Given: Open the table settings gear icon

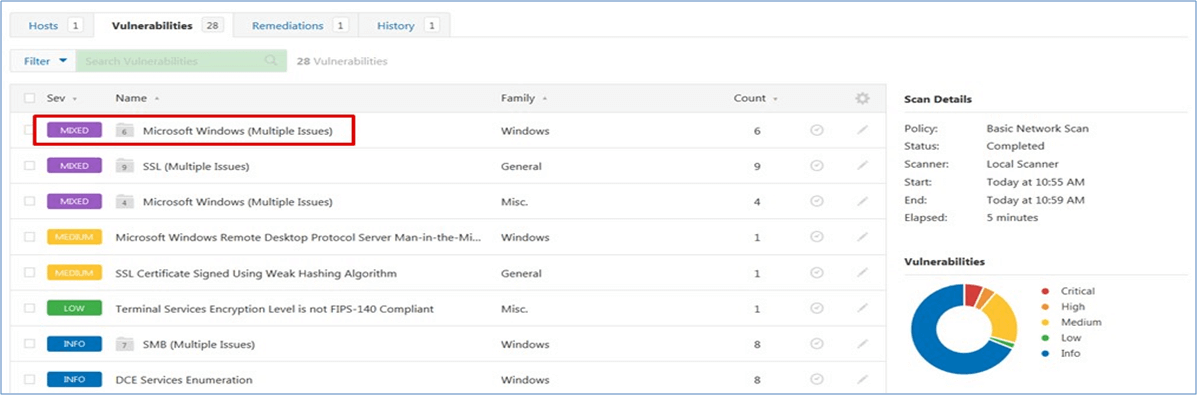Looking at the screenshot, I should pyautogui.click(x=863, y=99).
